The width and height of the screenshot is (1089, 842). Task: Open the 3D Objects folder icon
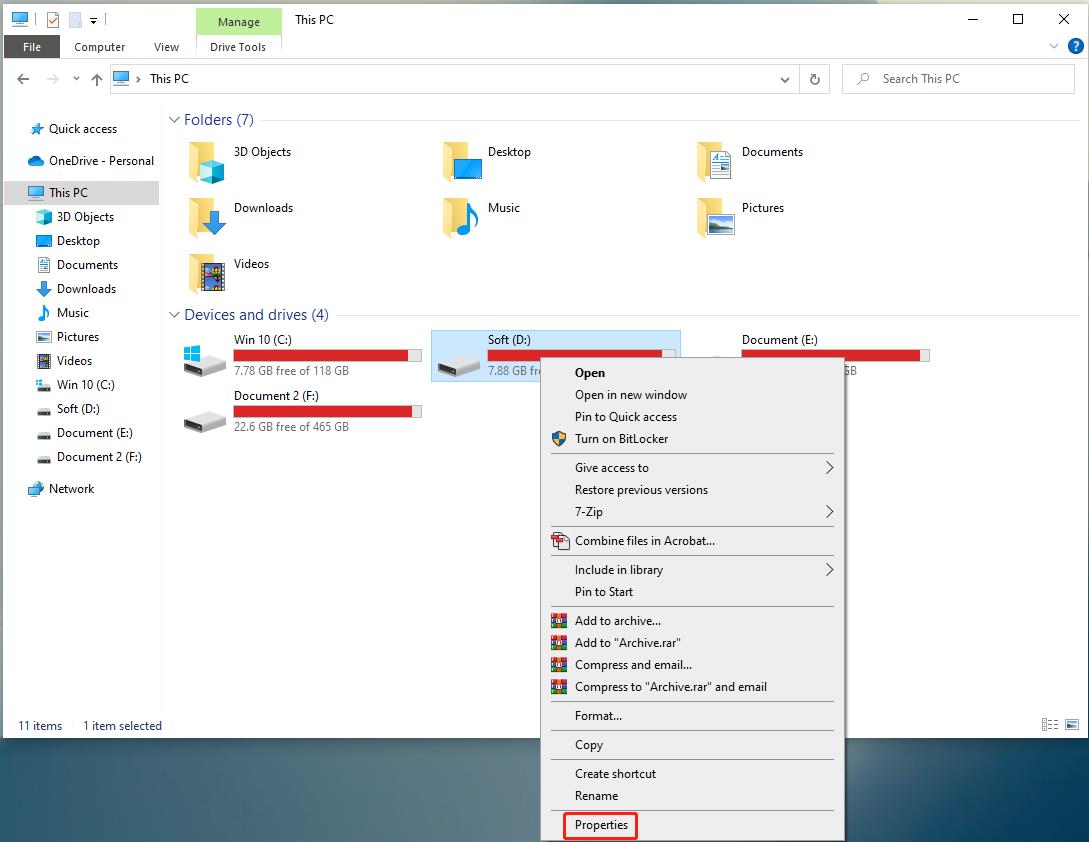coord(208,160)
